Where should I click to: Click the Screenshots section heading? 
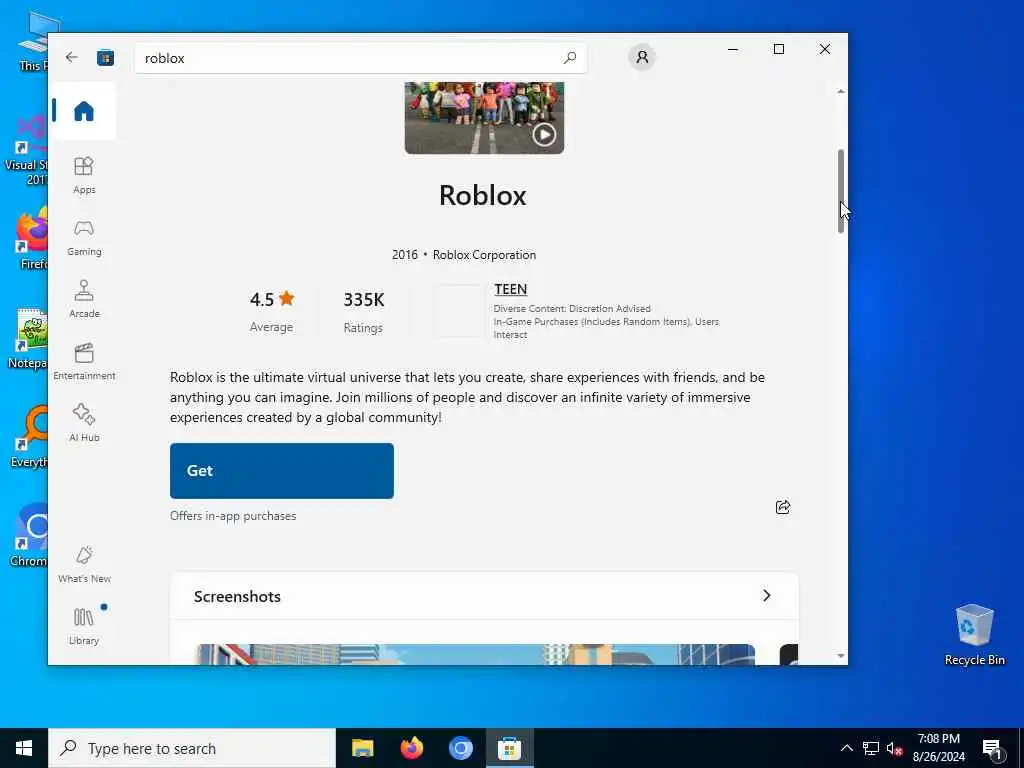[237, 596]
